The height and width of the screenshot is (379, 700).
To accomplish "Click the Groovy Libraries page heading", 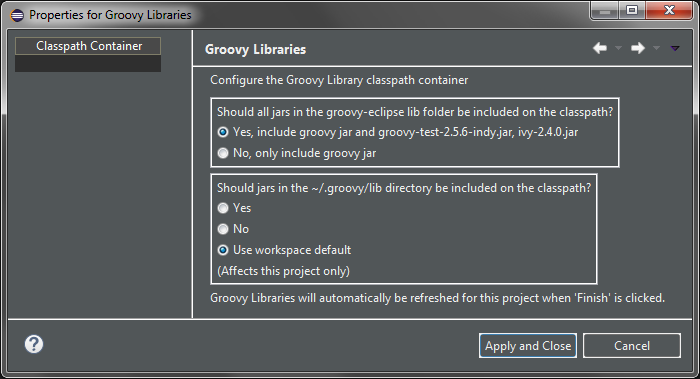I will click(x=255, y=49).
